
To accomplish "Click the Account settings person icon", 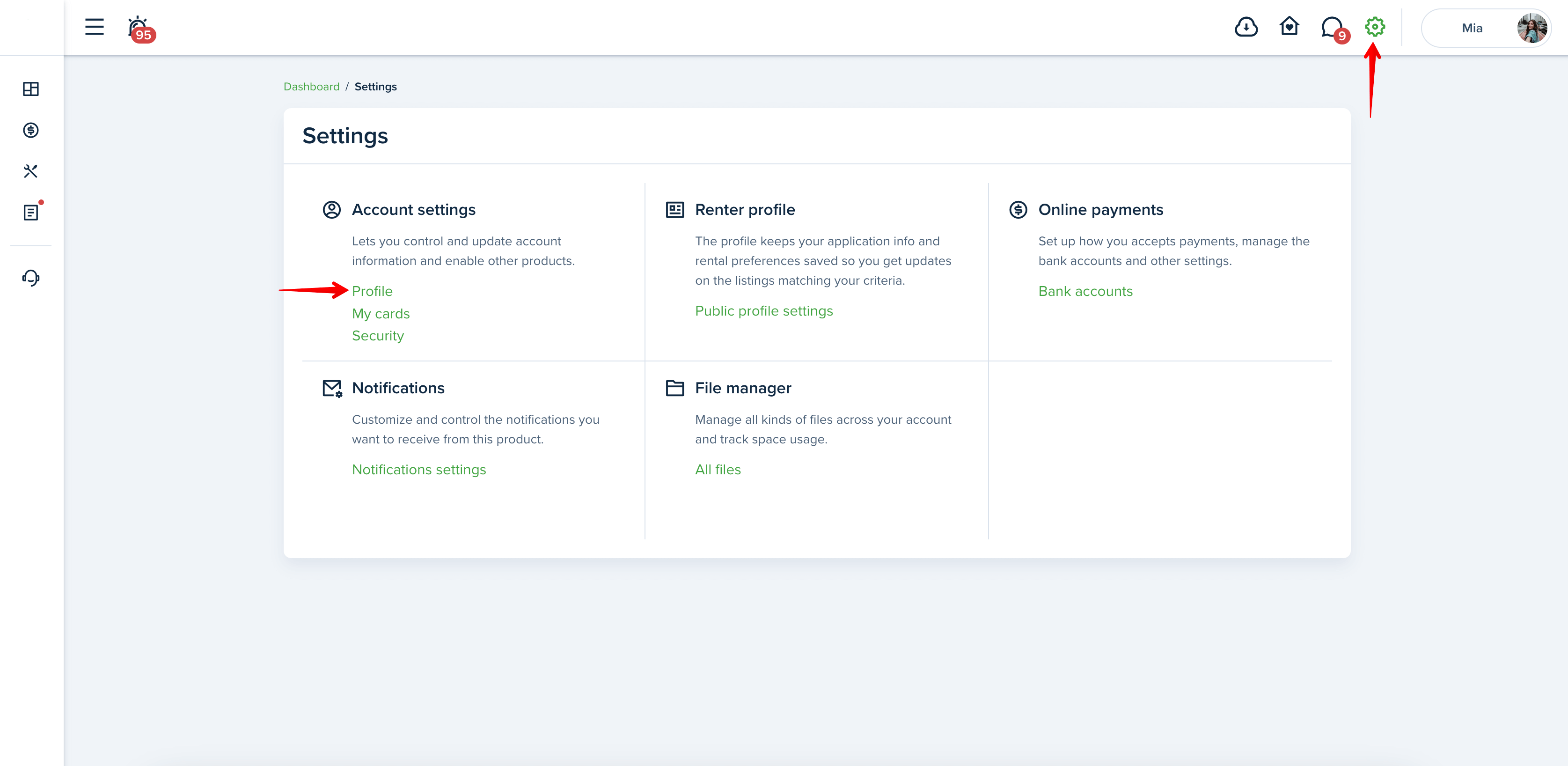I will point(331,209).
